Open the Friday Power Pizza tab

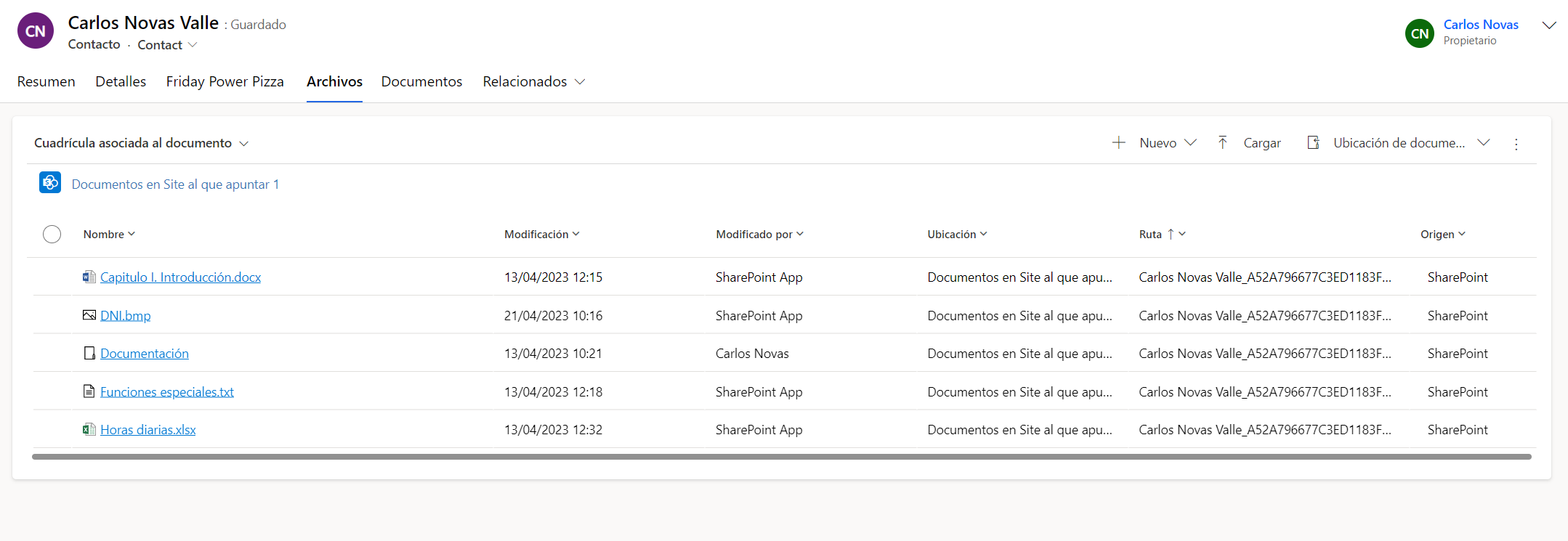point(225,81)
